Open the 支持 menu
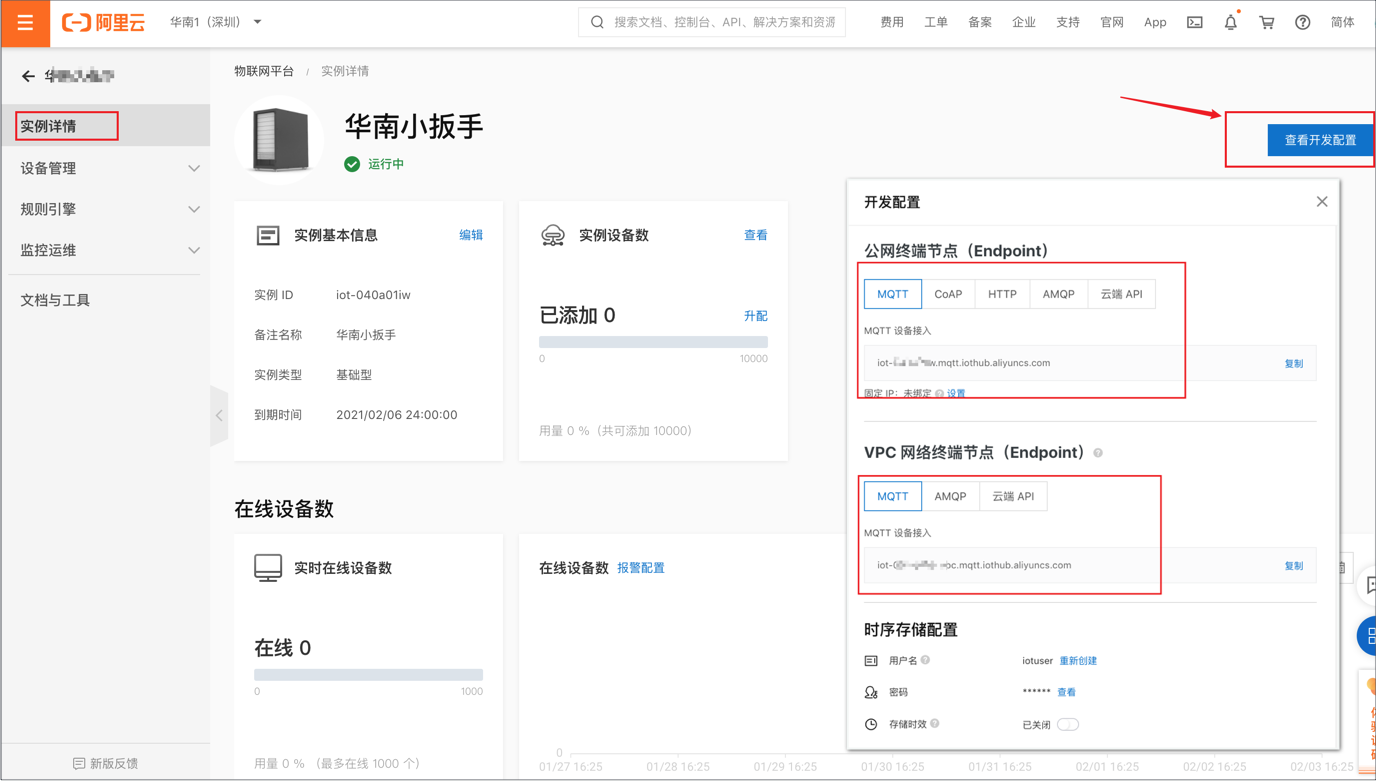 coord(1068,22)
